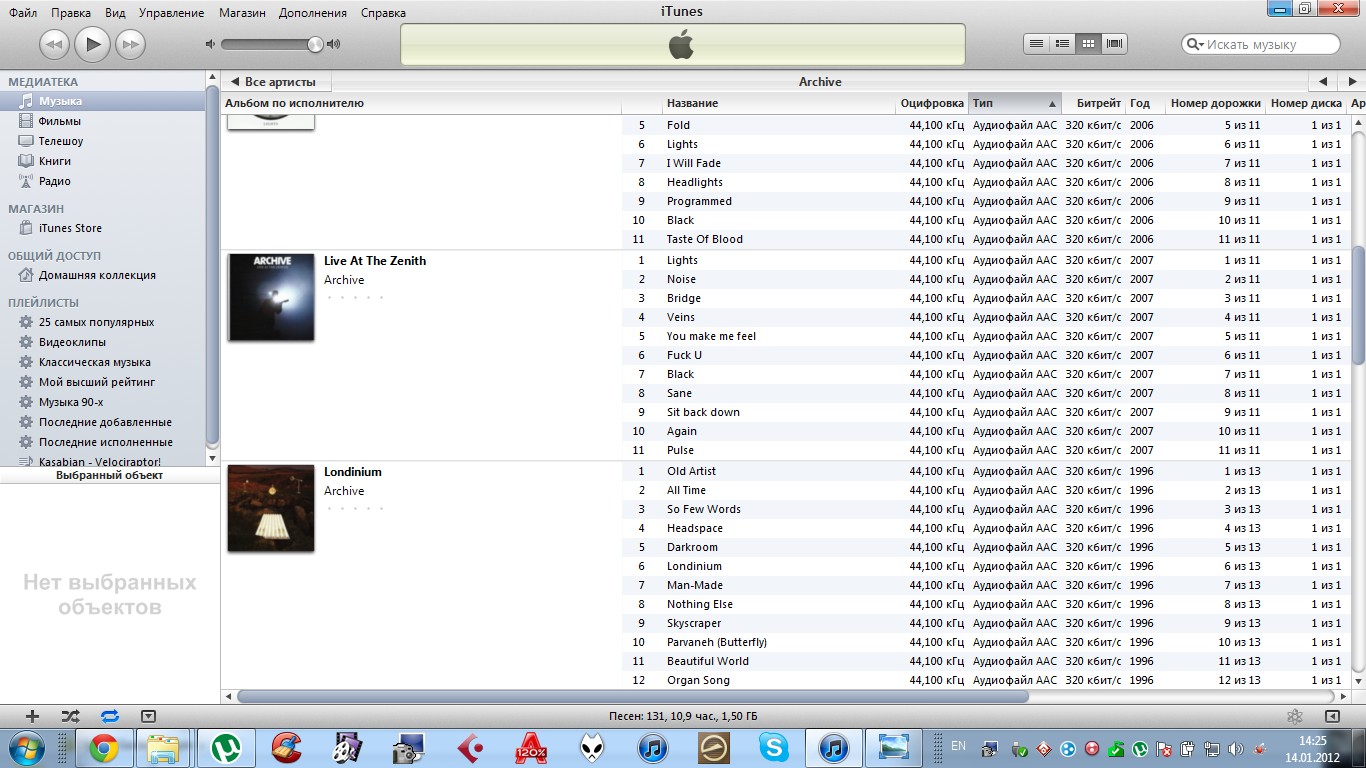This screenshot has width=1366, height=768.
Task: Open uTorrent from the taskbar
Action: click(x=224, y=748)
